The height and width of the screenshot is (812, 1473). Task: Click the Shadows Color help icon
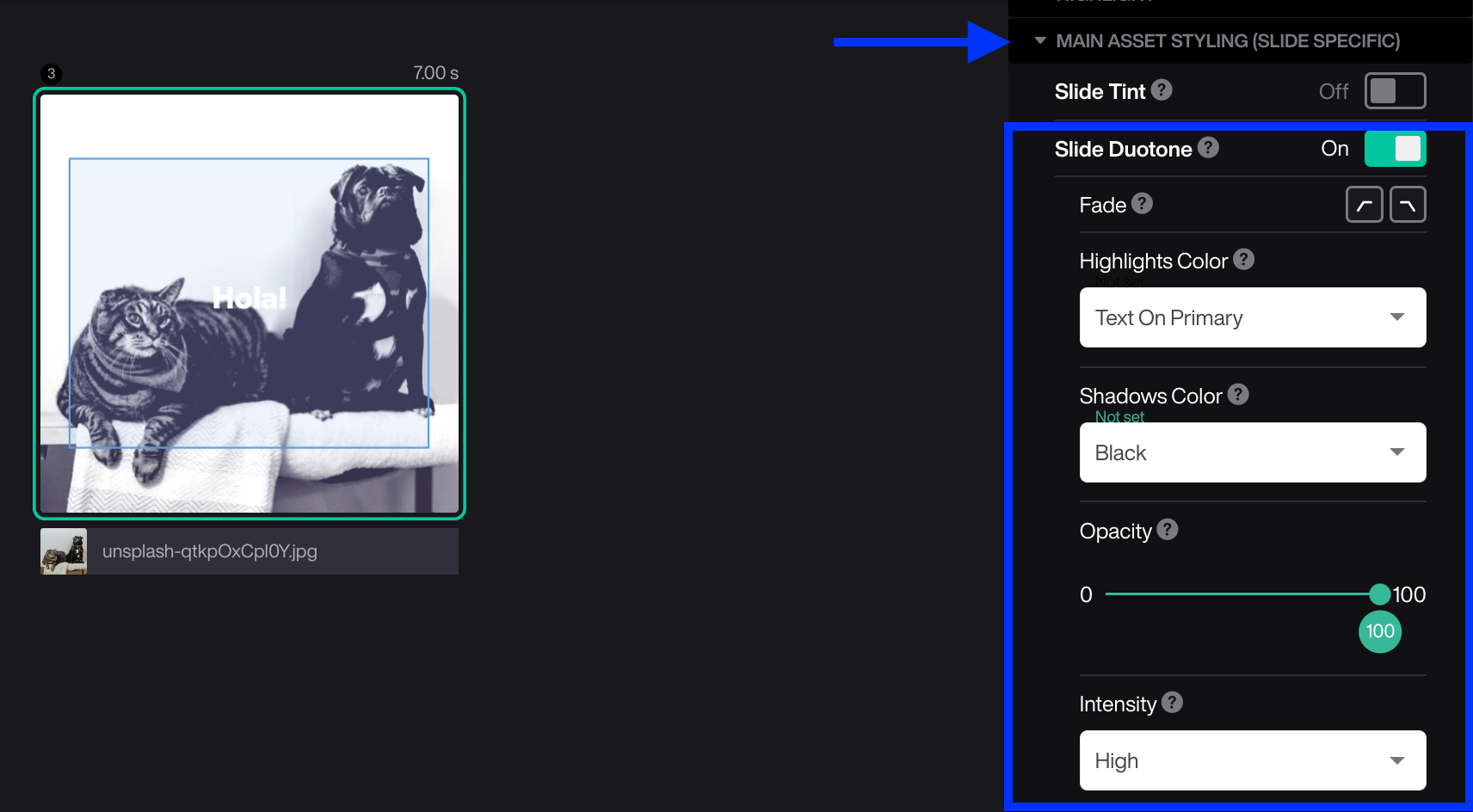click(x=1238, y=395)
